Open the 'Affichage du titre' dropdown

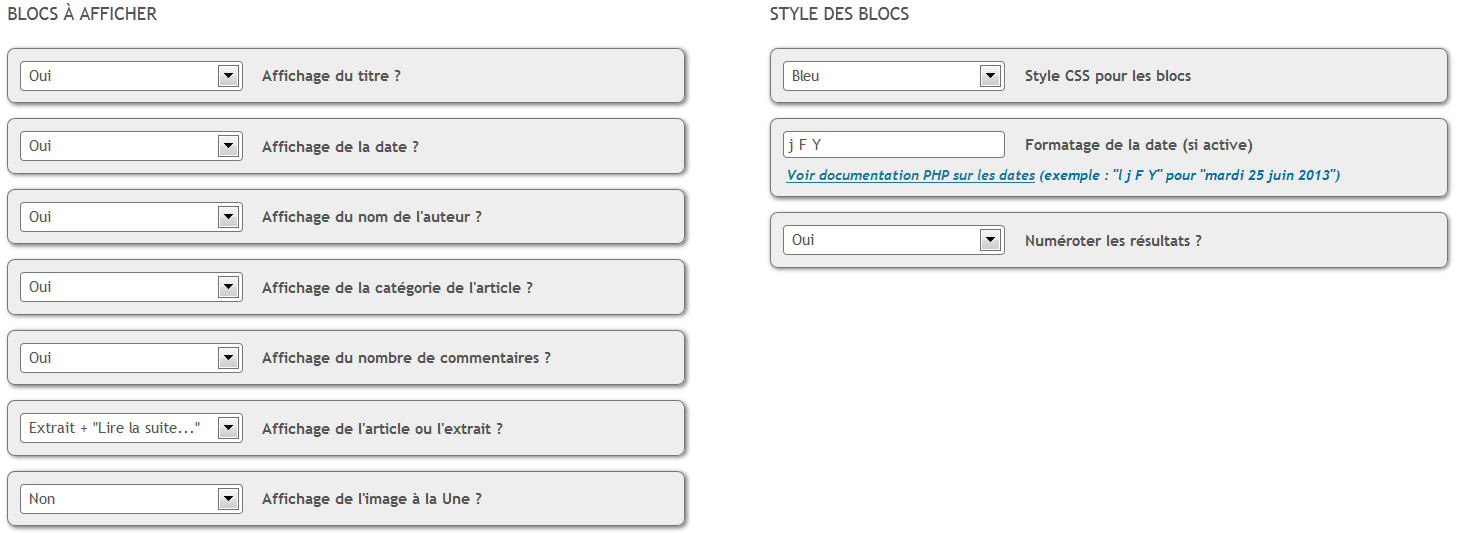(131, 76)
